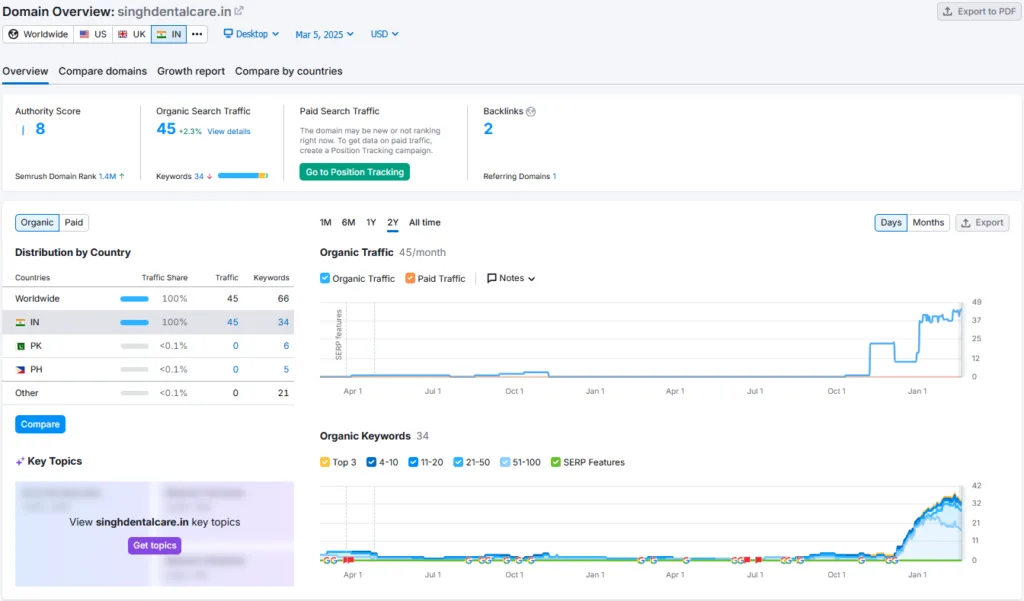Click the chart Export button

coord(982,223)
